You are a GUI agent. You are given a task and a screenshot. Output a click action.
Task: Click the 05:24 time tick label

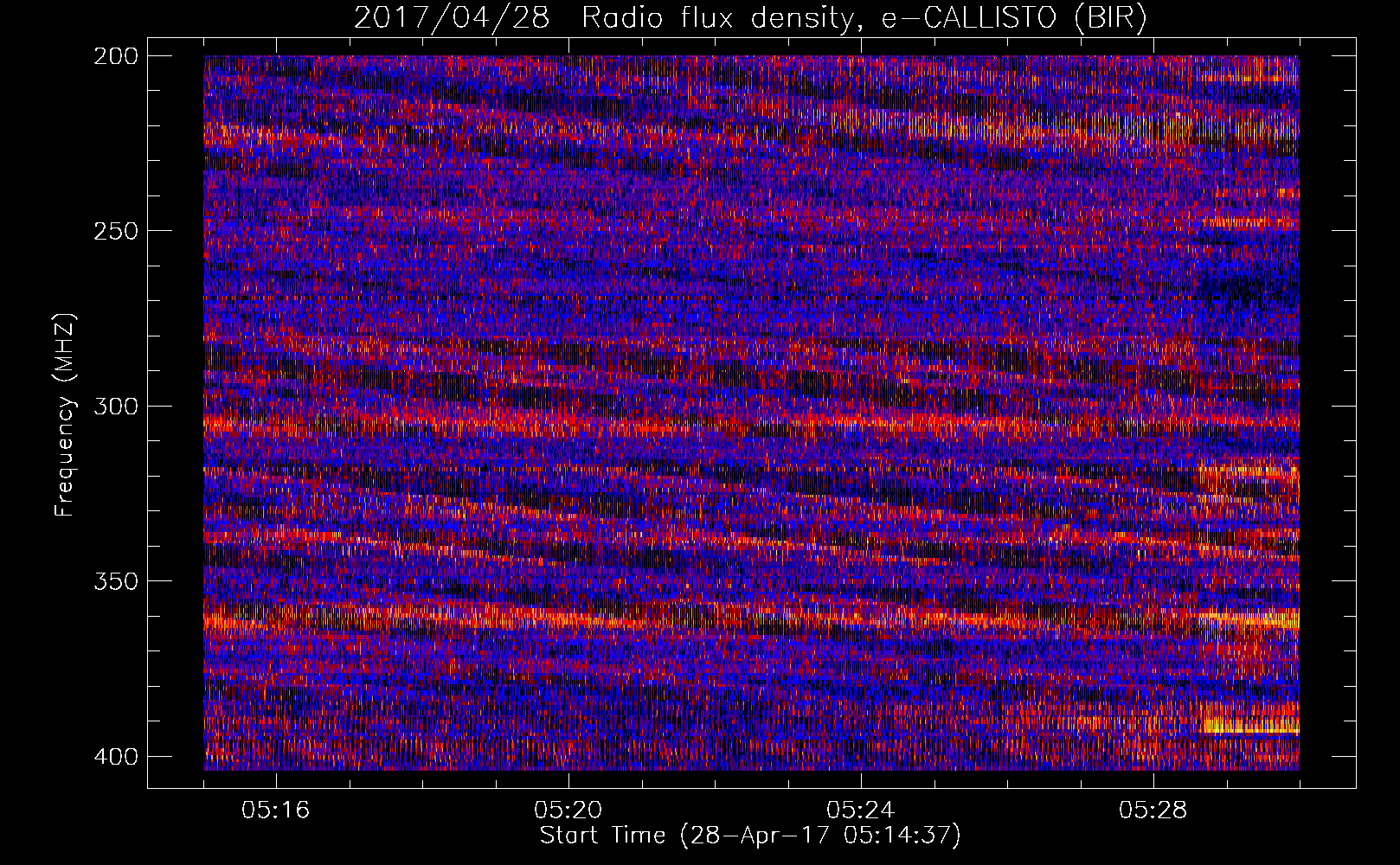[x=861, y=811]
